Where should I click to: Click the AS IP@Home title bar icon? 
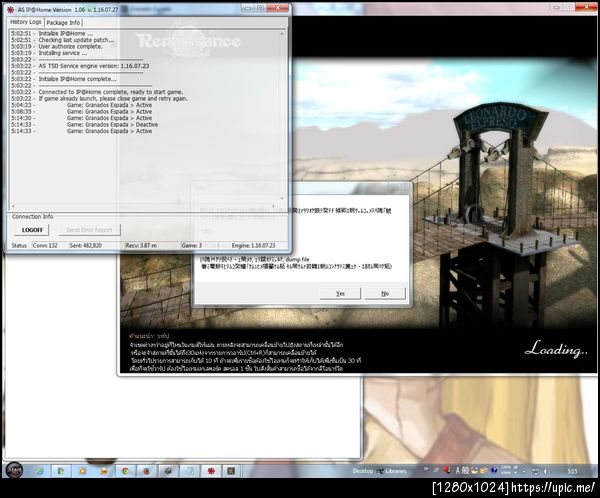tap(11, 9)
